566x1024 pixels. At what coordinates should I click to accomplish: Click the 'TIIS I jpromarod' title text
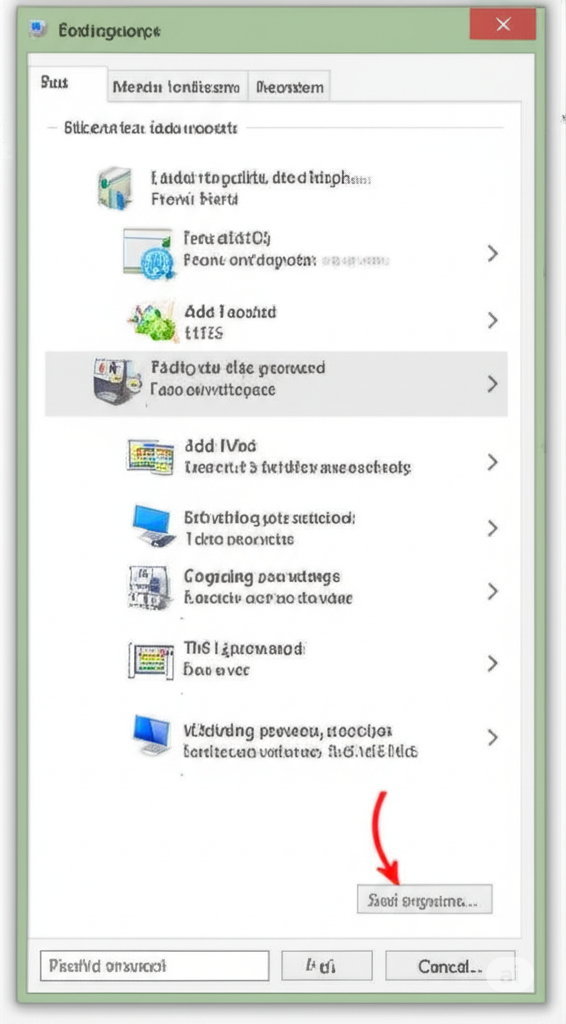[x=244, y=649]
